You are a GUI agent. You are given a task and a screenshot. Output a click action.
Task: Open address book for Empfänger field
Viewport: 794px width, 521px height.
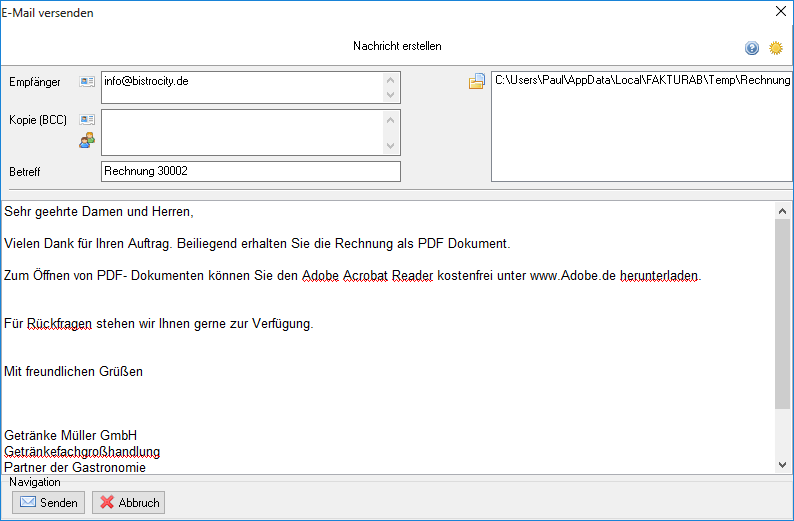(87, 82)
